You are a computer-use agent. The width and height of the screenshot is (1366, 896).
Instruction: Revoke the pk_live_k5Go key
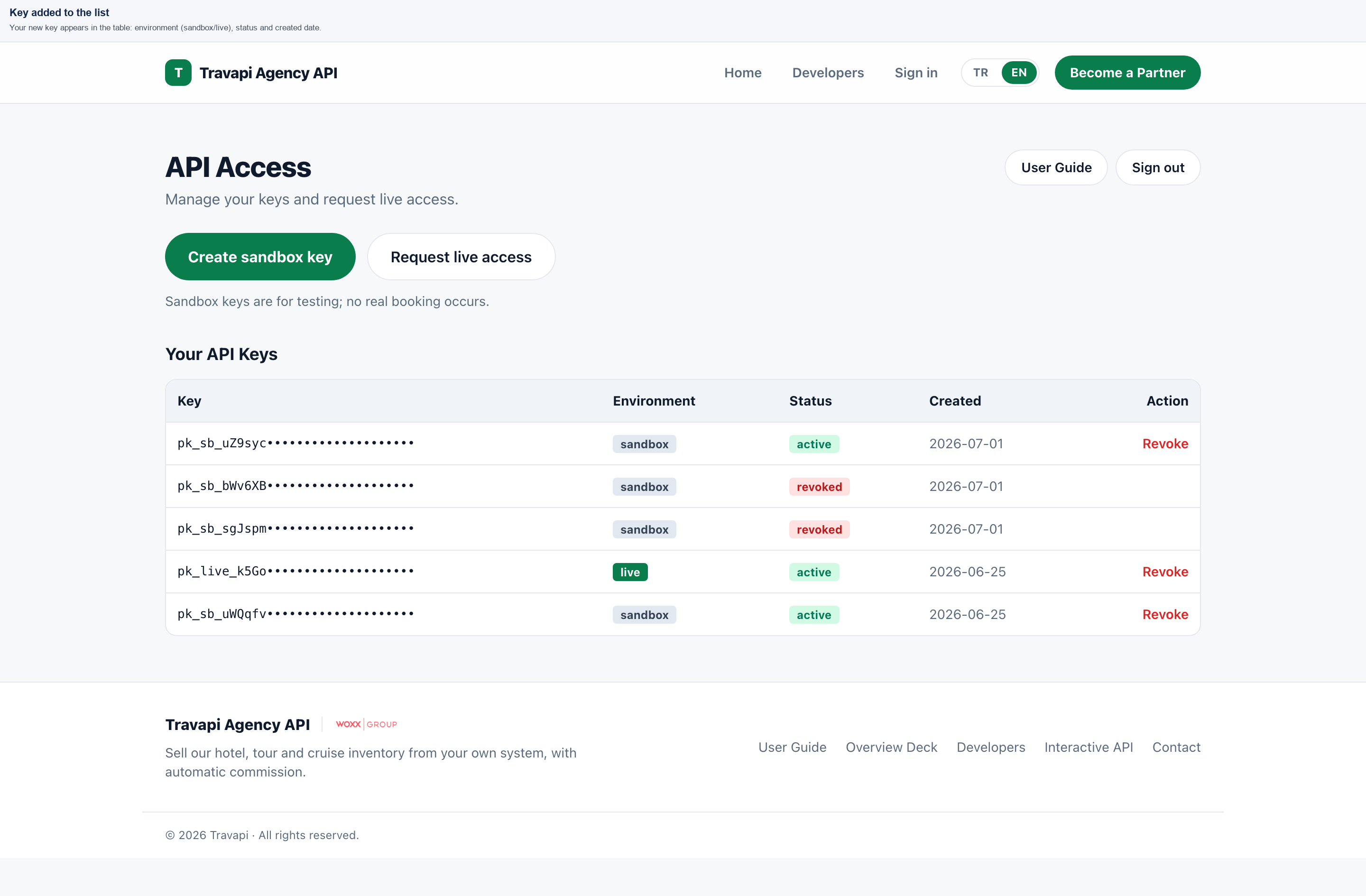(x=1165, y=572)
